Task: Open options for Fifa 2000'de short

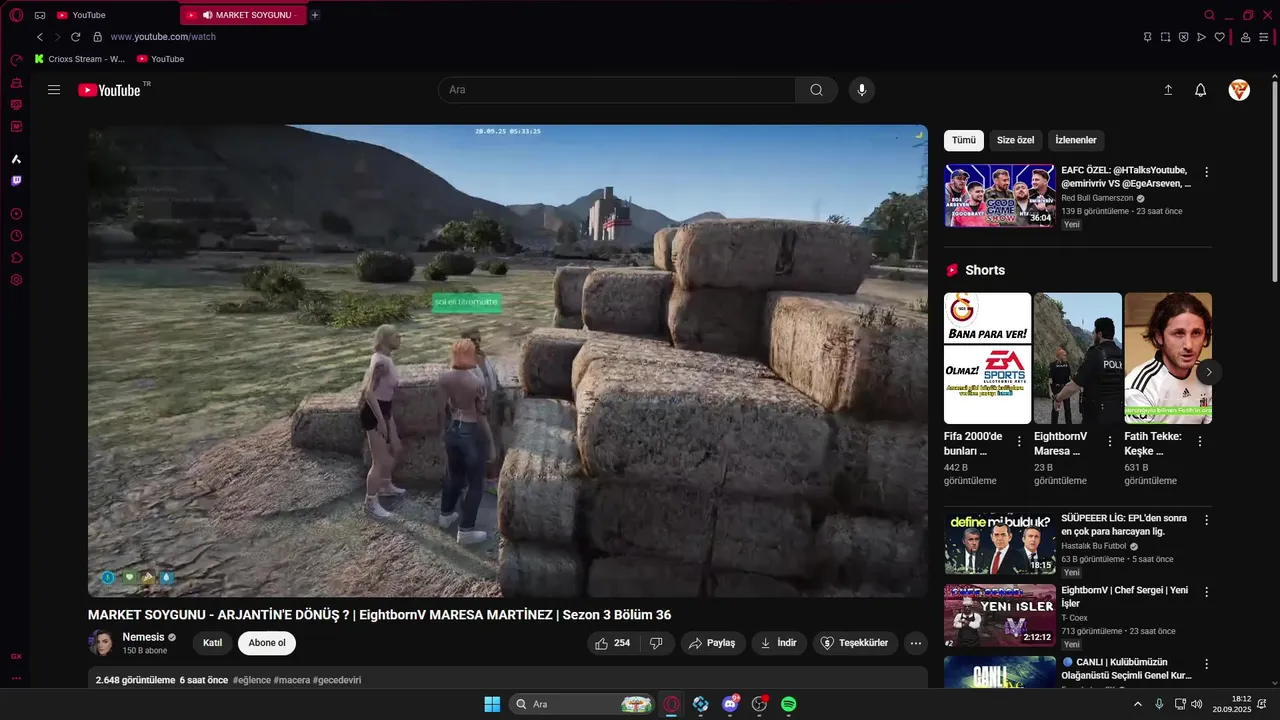Action: 1019,441
